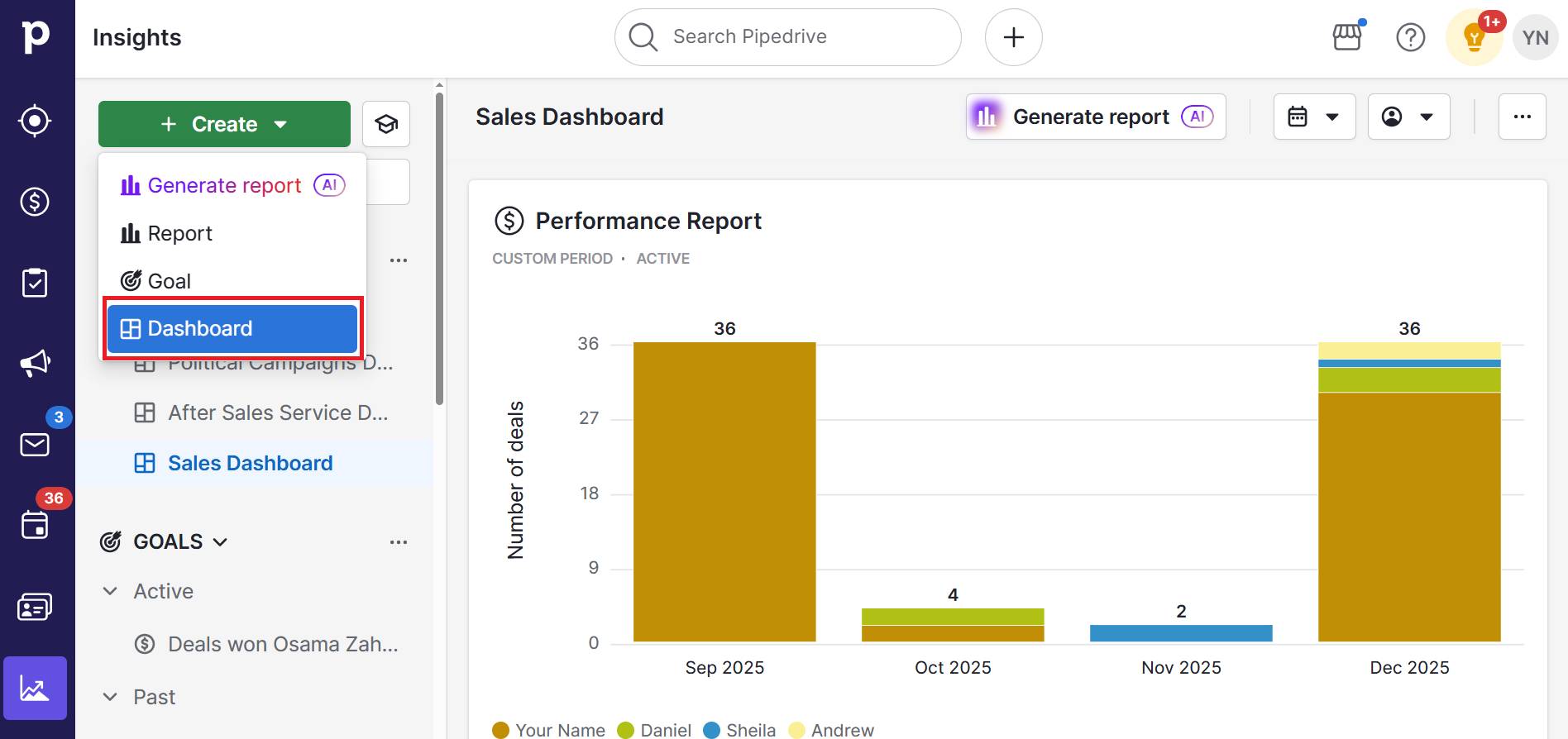Open Leads radar icon in sidebar

(x=35, y=121)
